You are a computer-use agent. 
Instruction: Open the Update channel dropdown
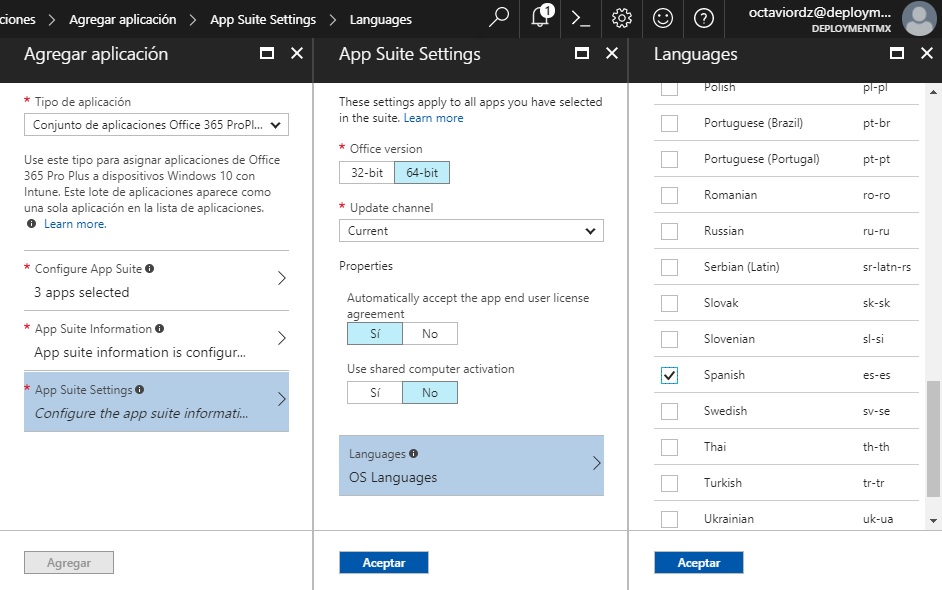(471, 231)
